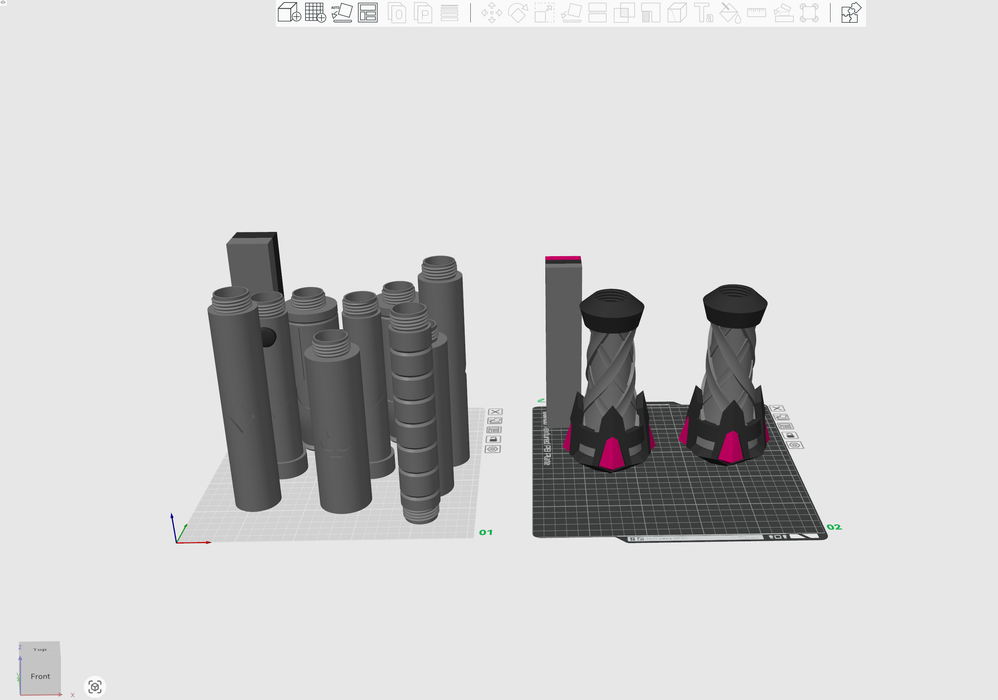The height and width of the screenshot is (700, 998).
Task: Choose the Lay on face tool
Action: (x=571, y=13)
